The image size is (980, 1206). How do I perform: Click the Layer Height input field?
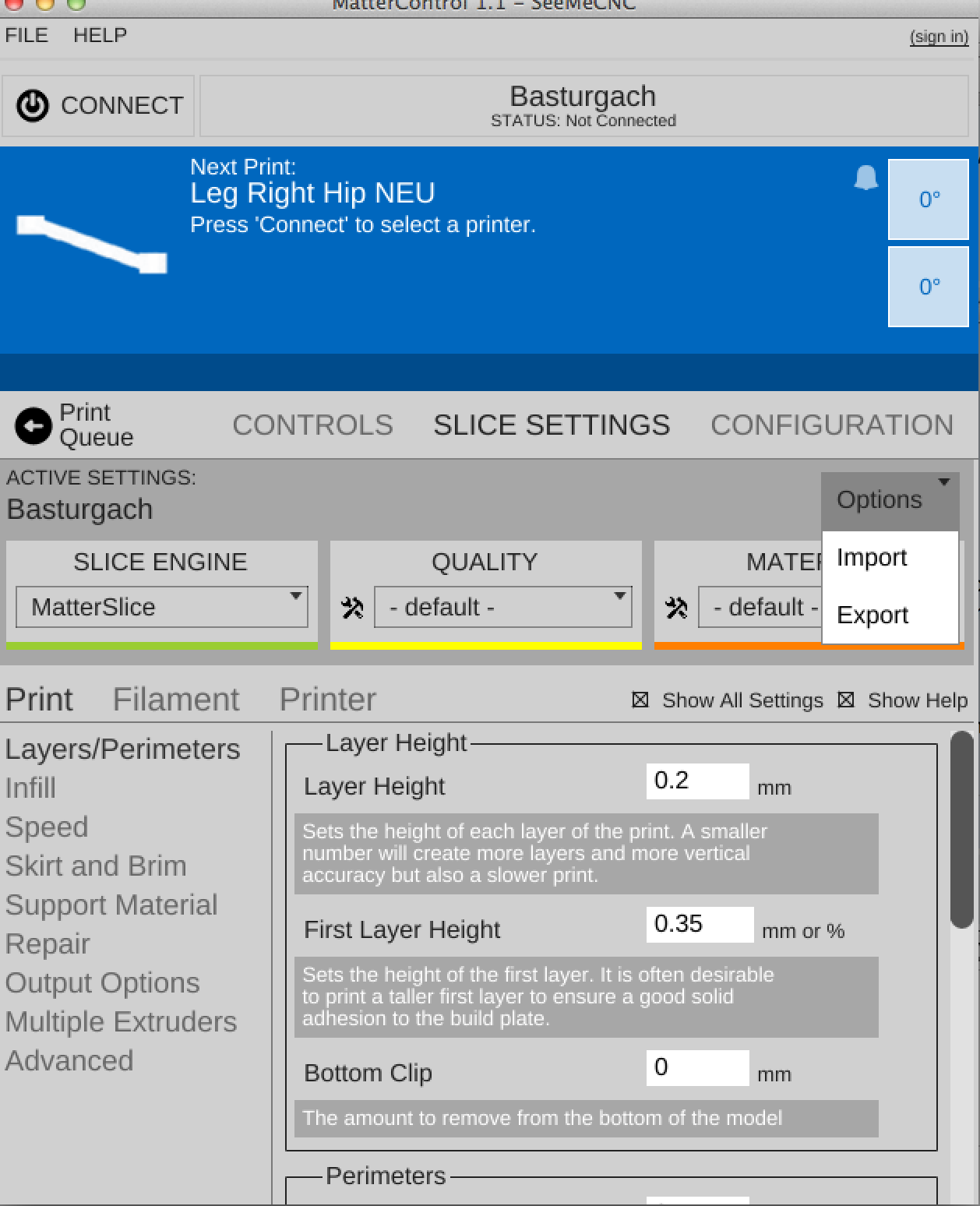pos(697,781)
